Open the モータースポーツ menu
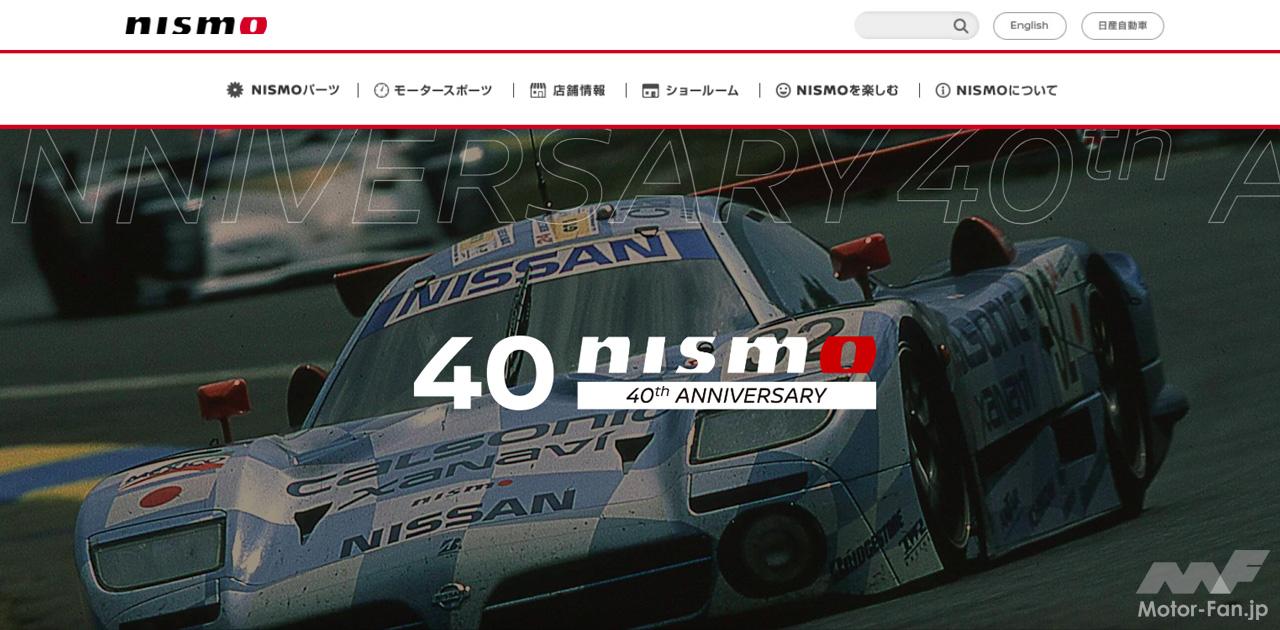The width and height of the screenshot is (1280, 630). 433,90
